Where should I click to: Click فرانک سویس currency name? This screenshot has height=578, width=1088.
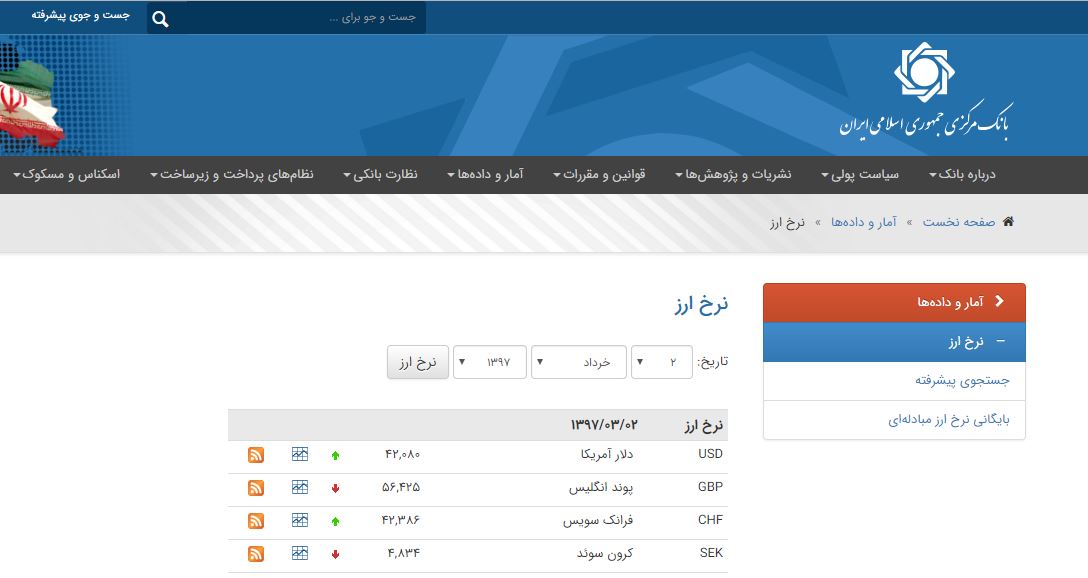598,520
